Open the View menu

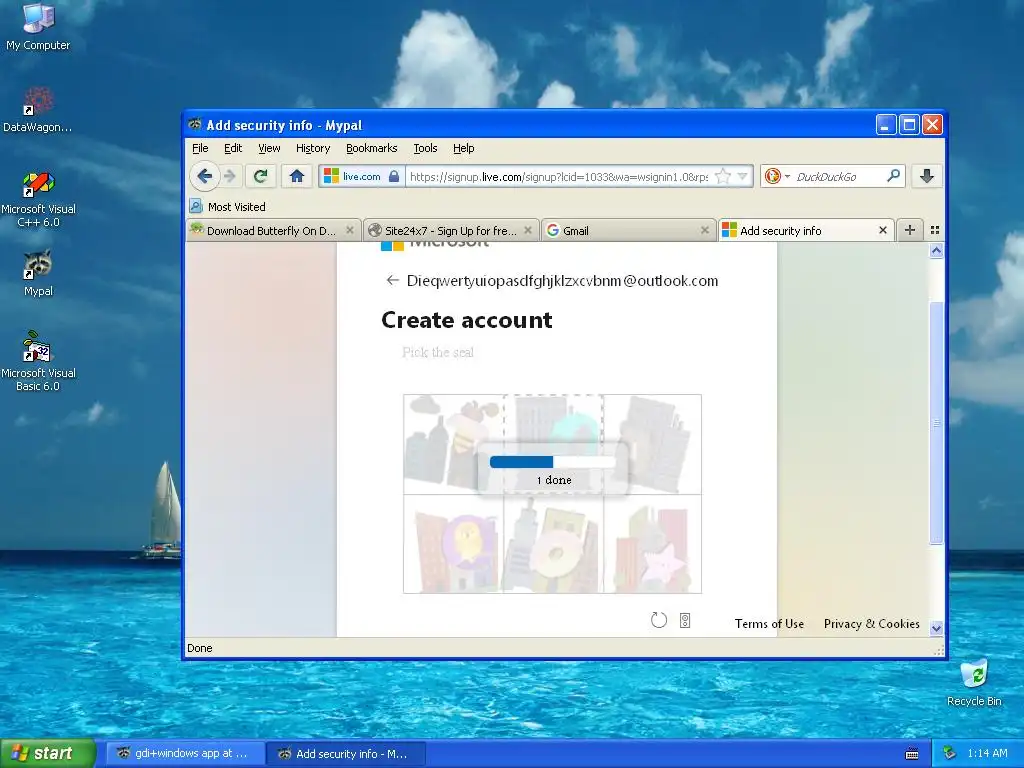coord(269,148)
